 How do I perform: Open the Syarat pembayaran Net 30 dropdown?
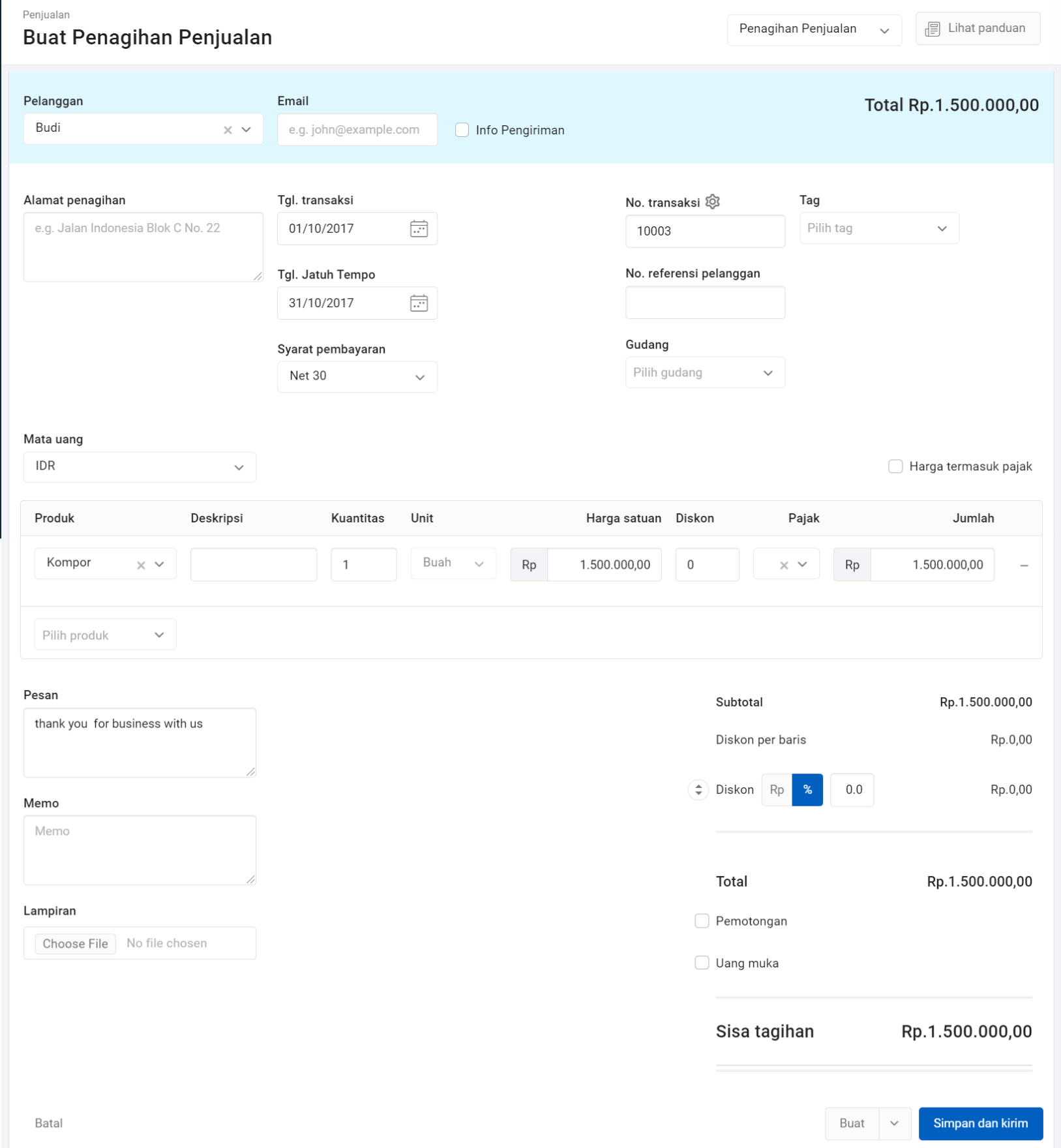click(x=357, y=376)
